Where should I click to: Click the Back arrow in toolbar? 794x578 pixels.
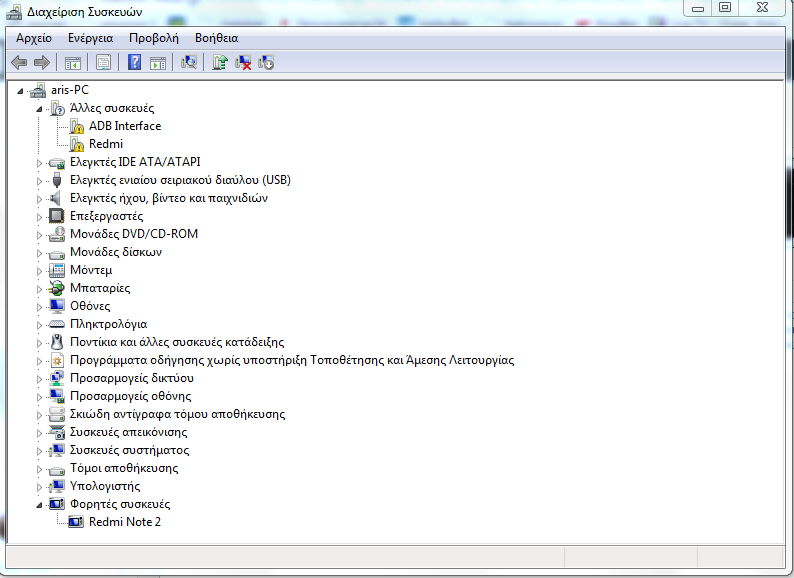(19, 63)
